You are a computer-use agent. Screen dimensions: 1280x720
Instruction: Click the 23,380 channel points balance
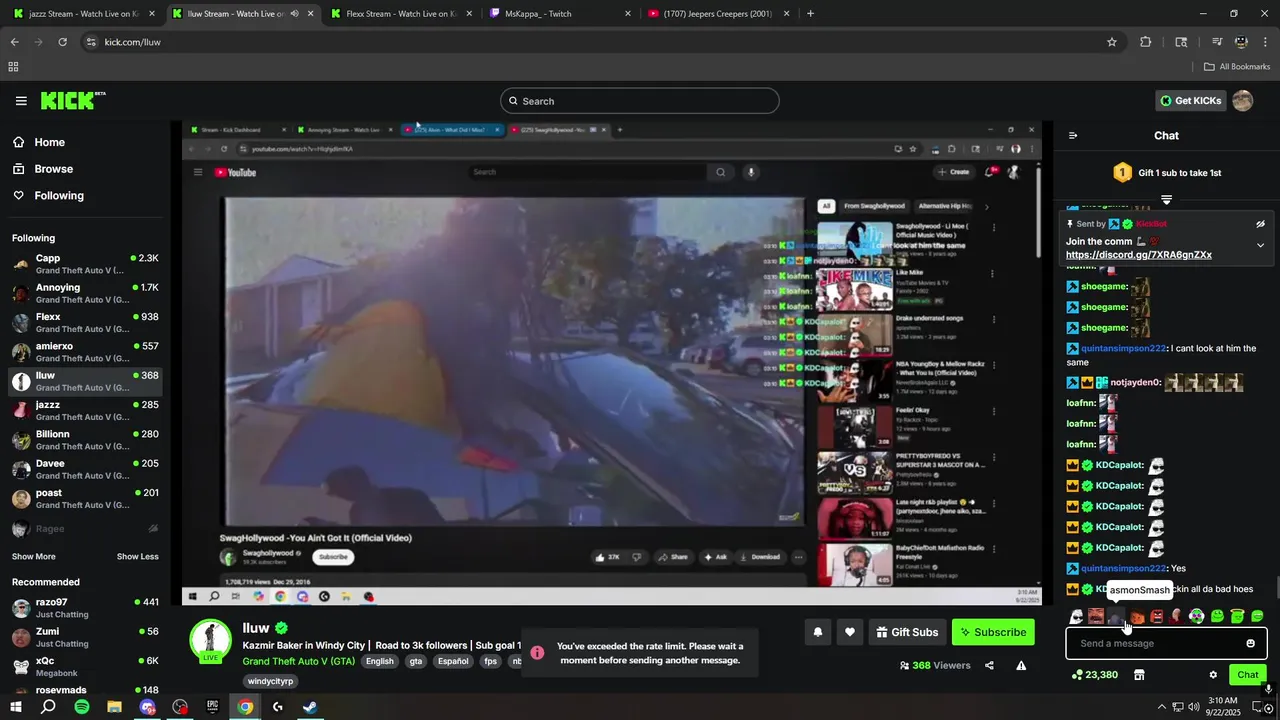(1094, 675)
